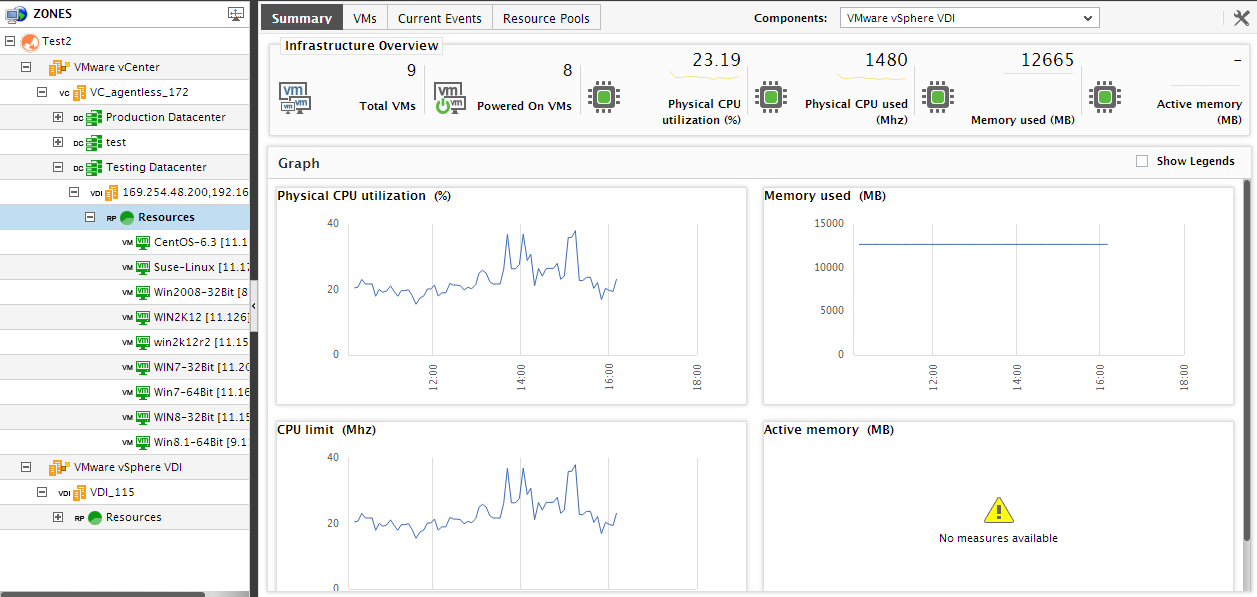Click the WIN2K12 VM icon

(142, 317)
